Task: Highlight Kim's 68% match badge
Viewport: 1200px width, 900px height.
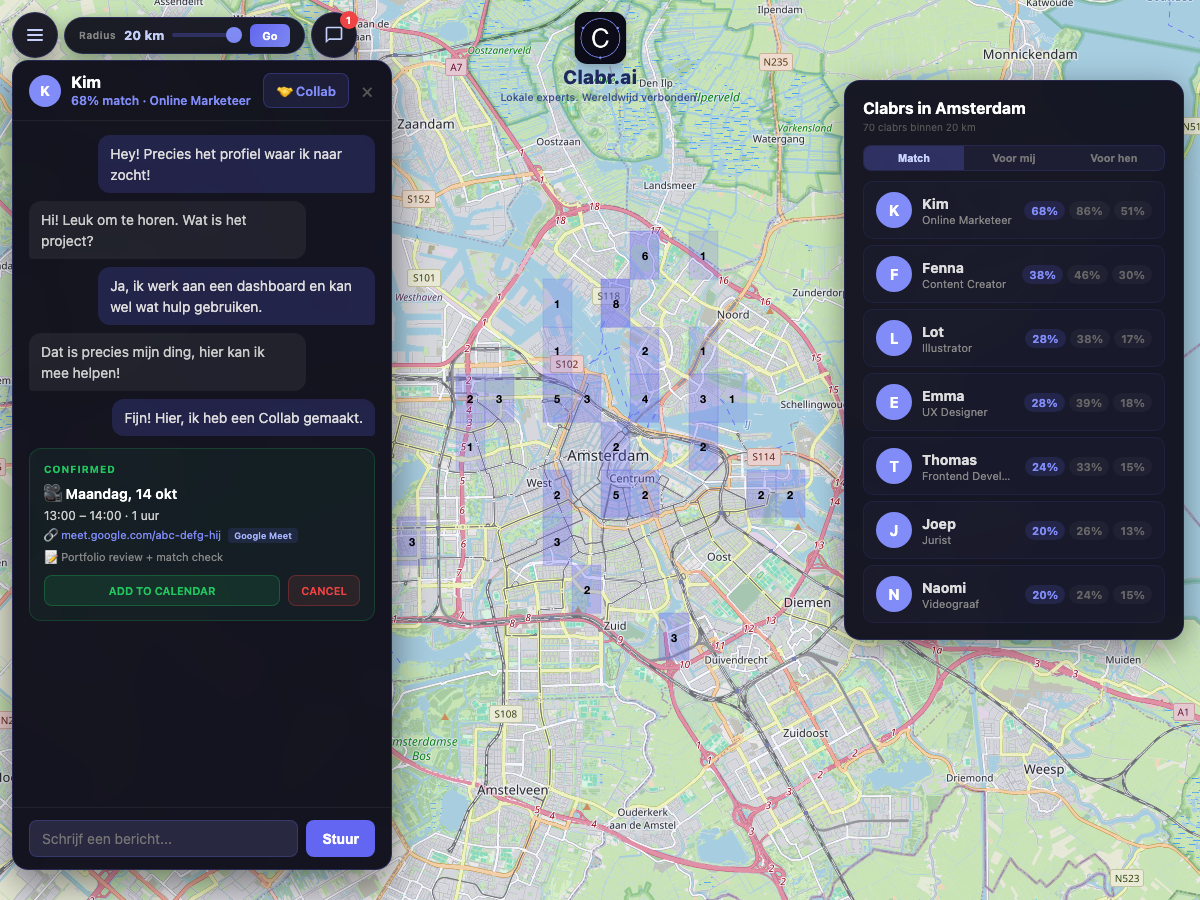Action: point(1044,211)
